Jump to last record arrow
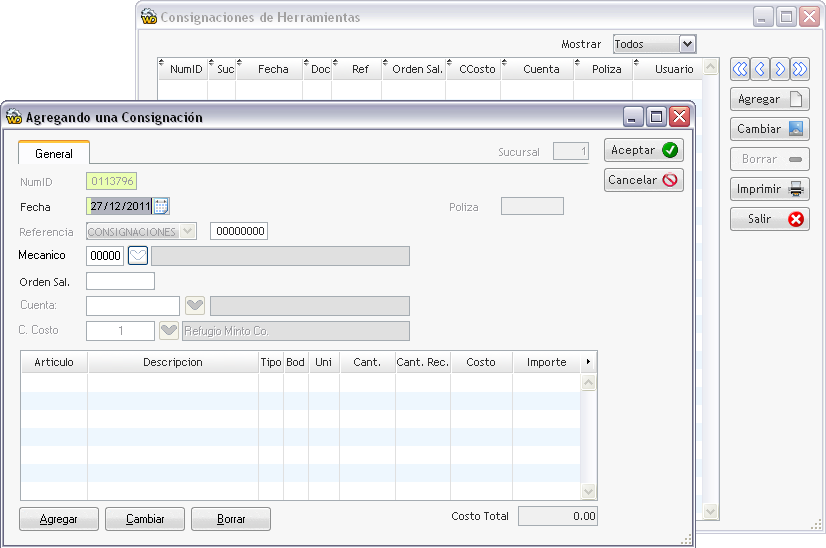 [x=800, y=69]
